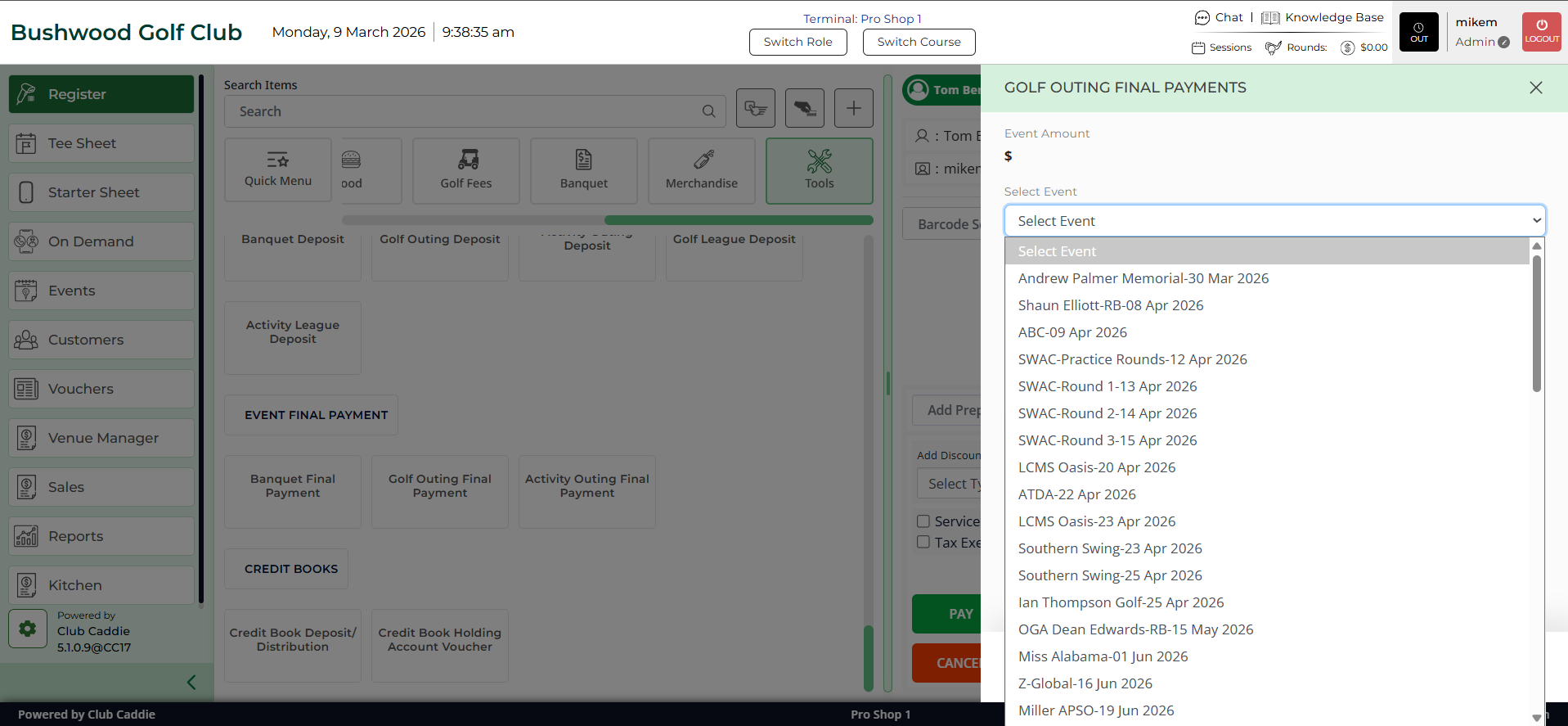Open the Chat icon in header
The image size is (1568, 726).
click(1202, 18)
